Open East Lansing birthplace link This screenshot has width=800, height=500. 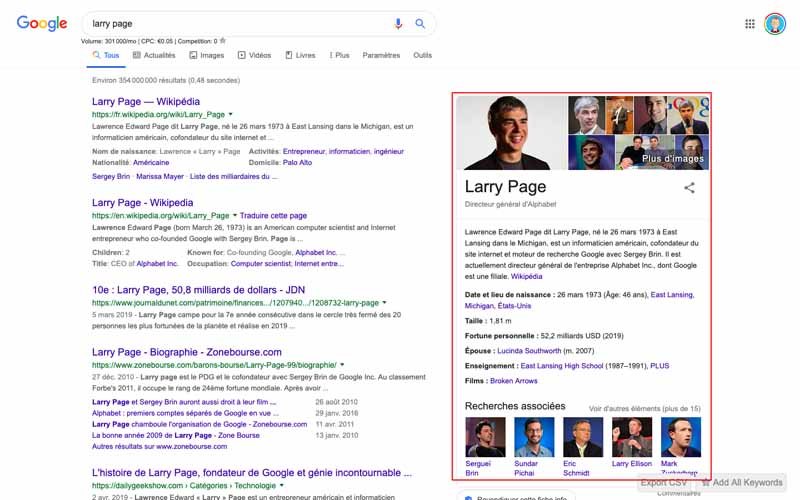click(672, 295)
